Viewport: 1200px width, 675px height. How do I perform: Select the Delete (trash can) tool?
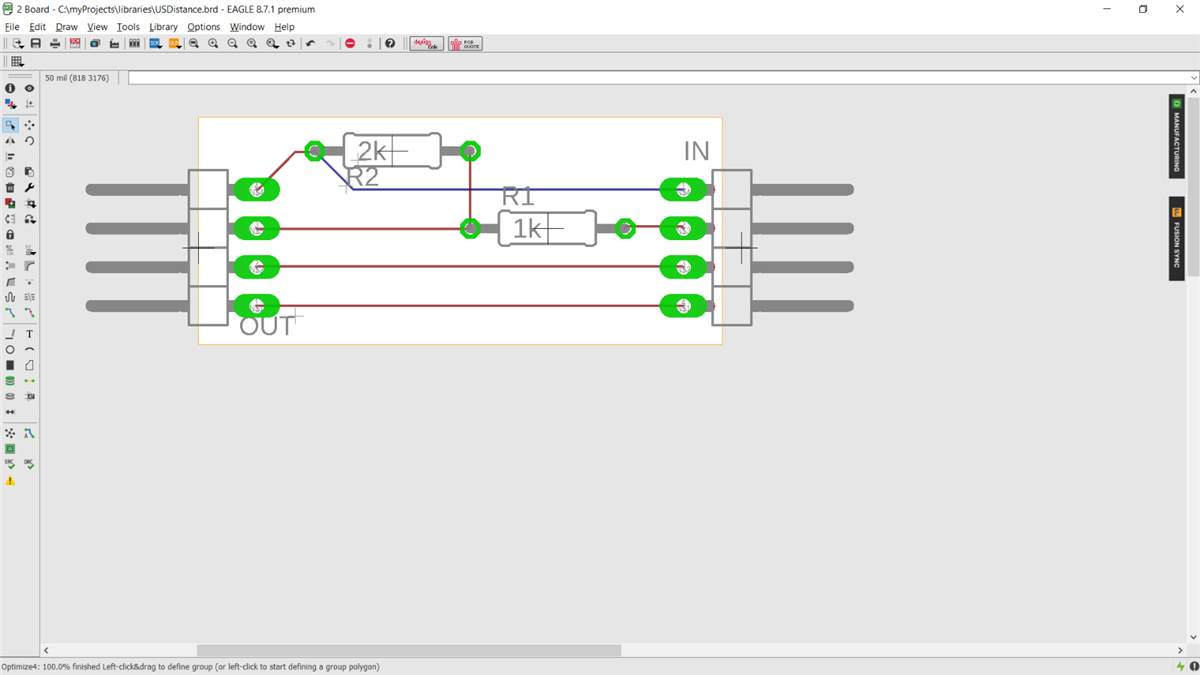[x=10, y=187]
